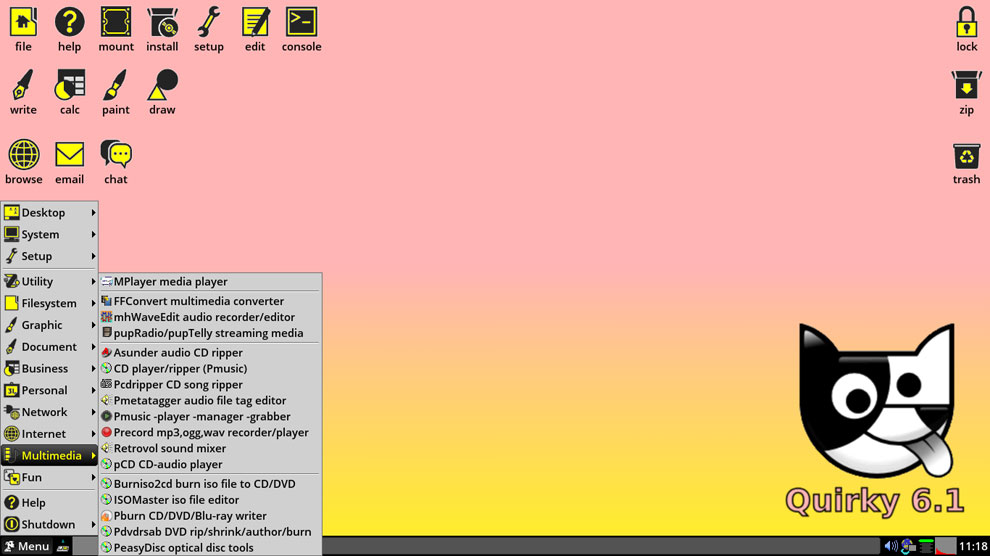
Task: Open the help desktop icon
Action: pos(69,23)
